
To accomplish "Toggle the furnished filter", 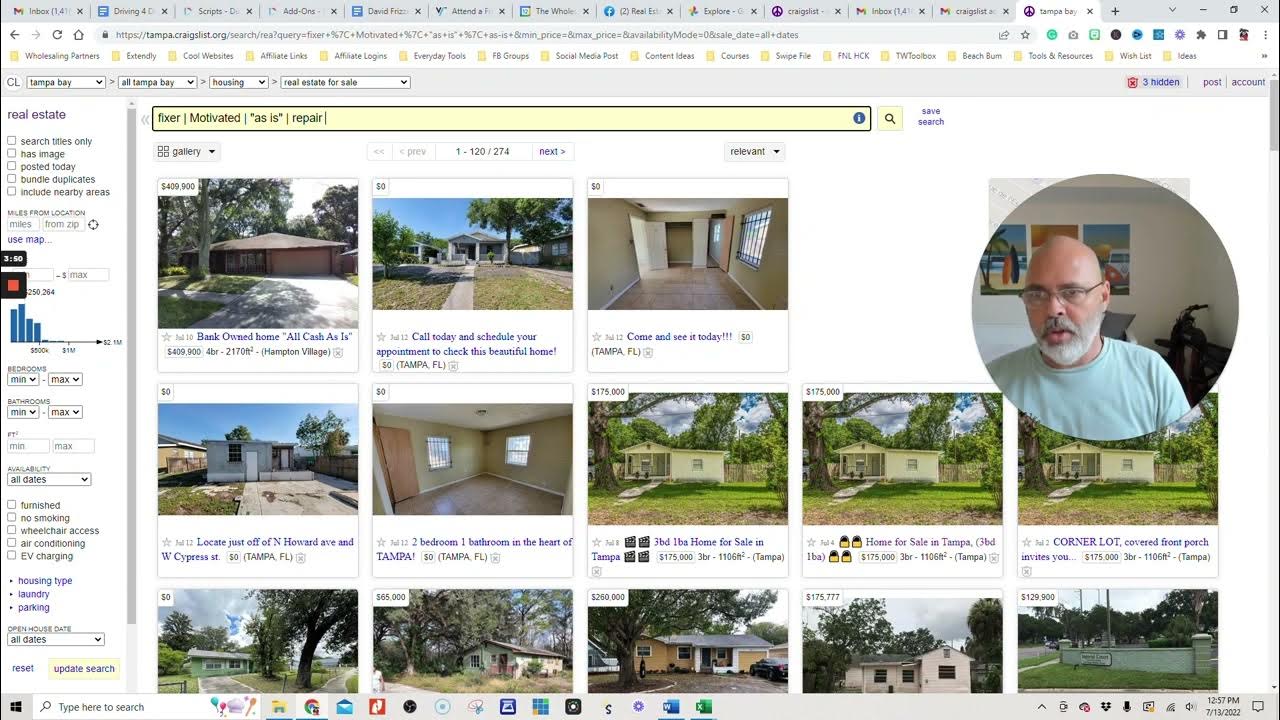I will 12,505.
